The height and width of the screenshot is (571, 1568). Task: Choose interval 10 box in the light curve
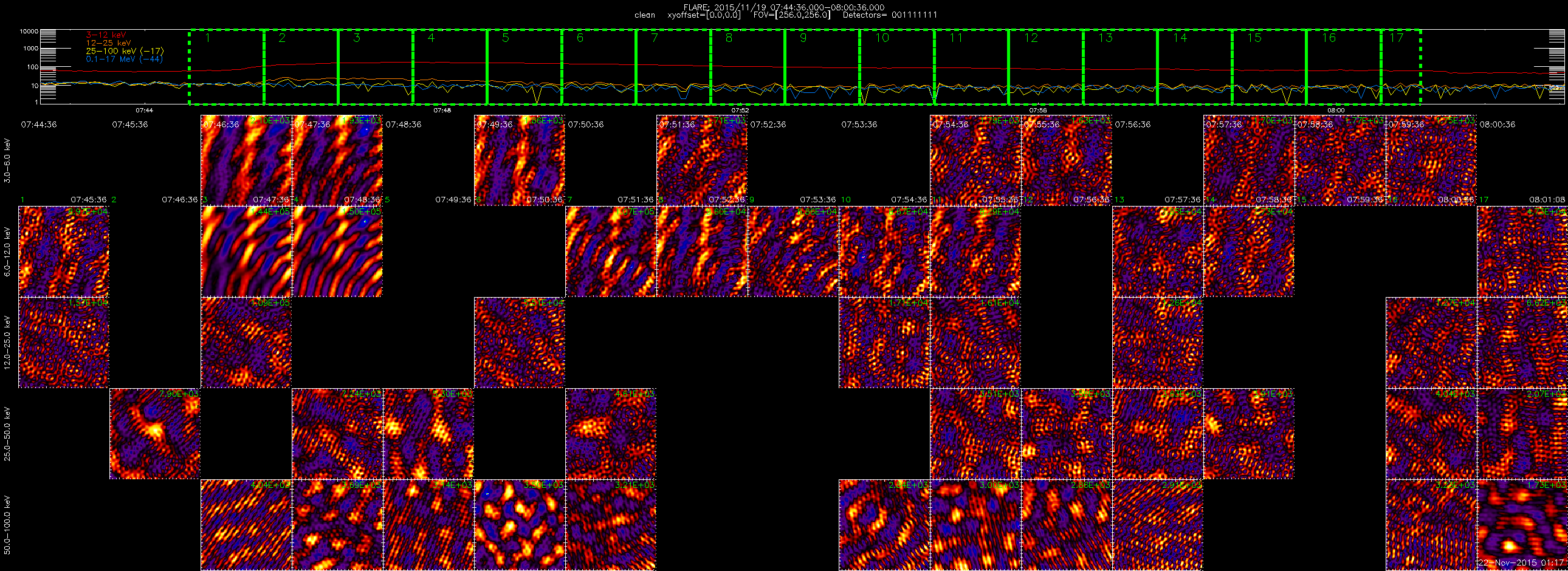(897, 66)
